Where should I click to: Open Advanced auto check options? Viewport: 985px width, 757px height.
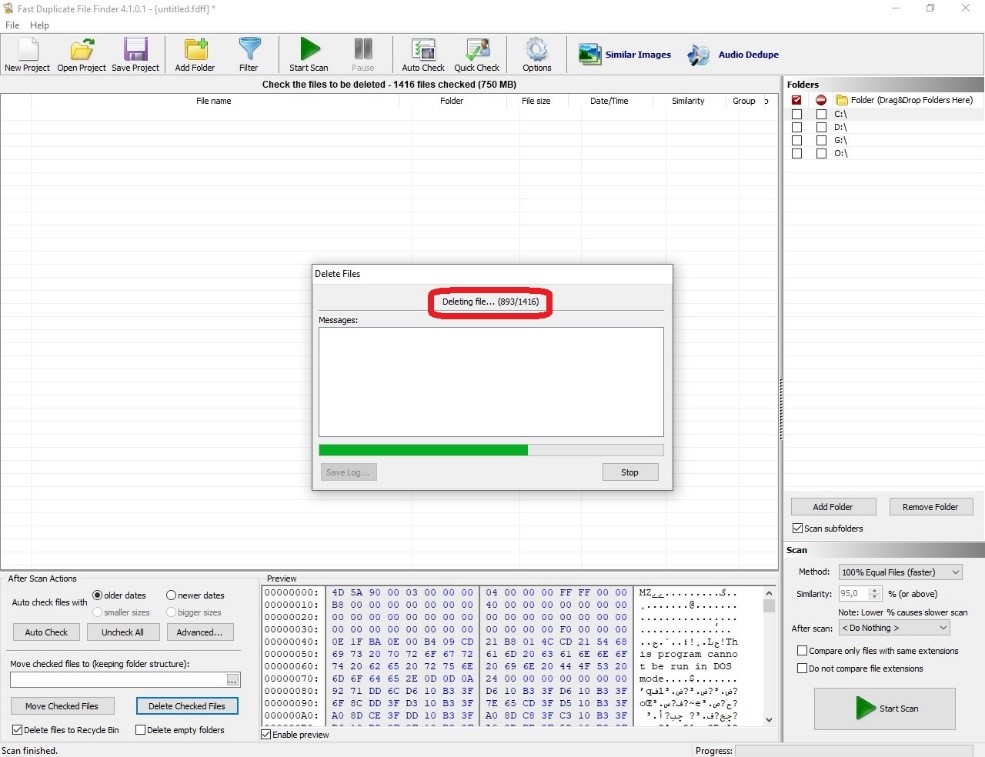click(x=200, y=632)
